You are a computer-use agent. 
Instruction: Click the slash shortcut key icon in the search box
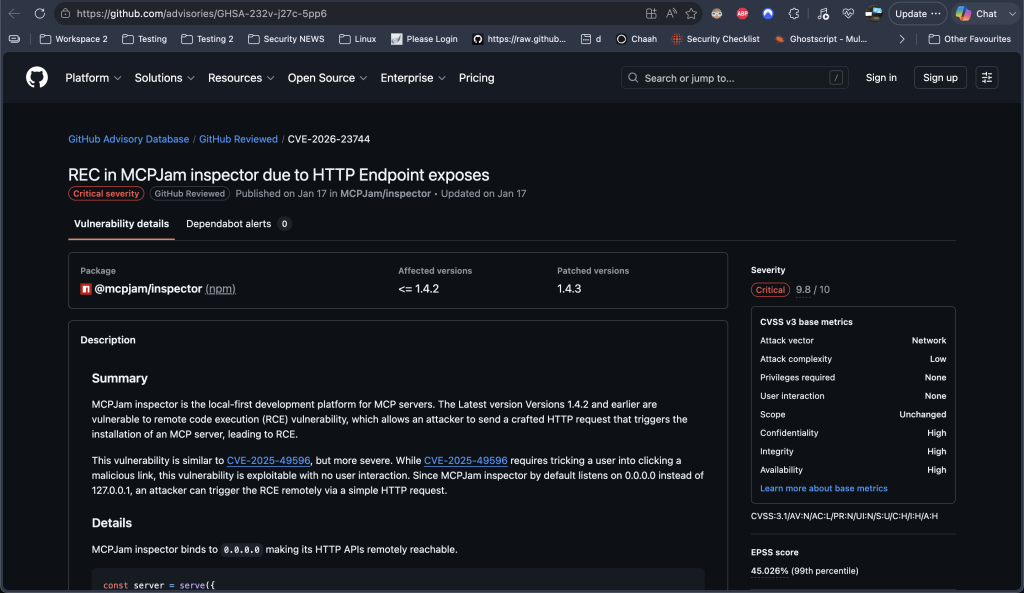835,78
